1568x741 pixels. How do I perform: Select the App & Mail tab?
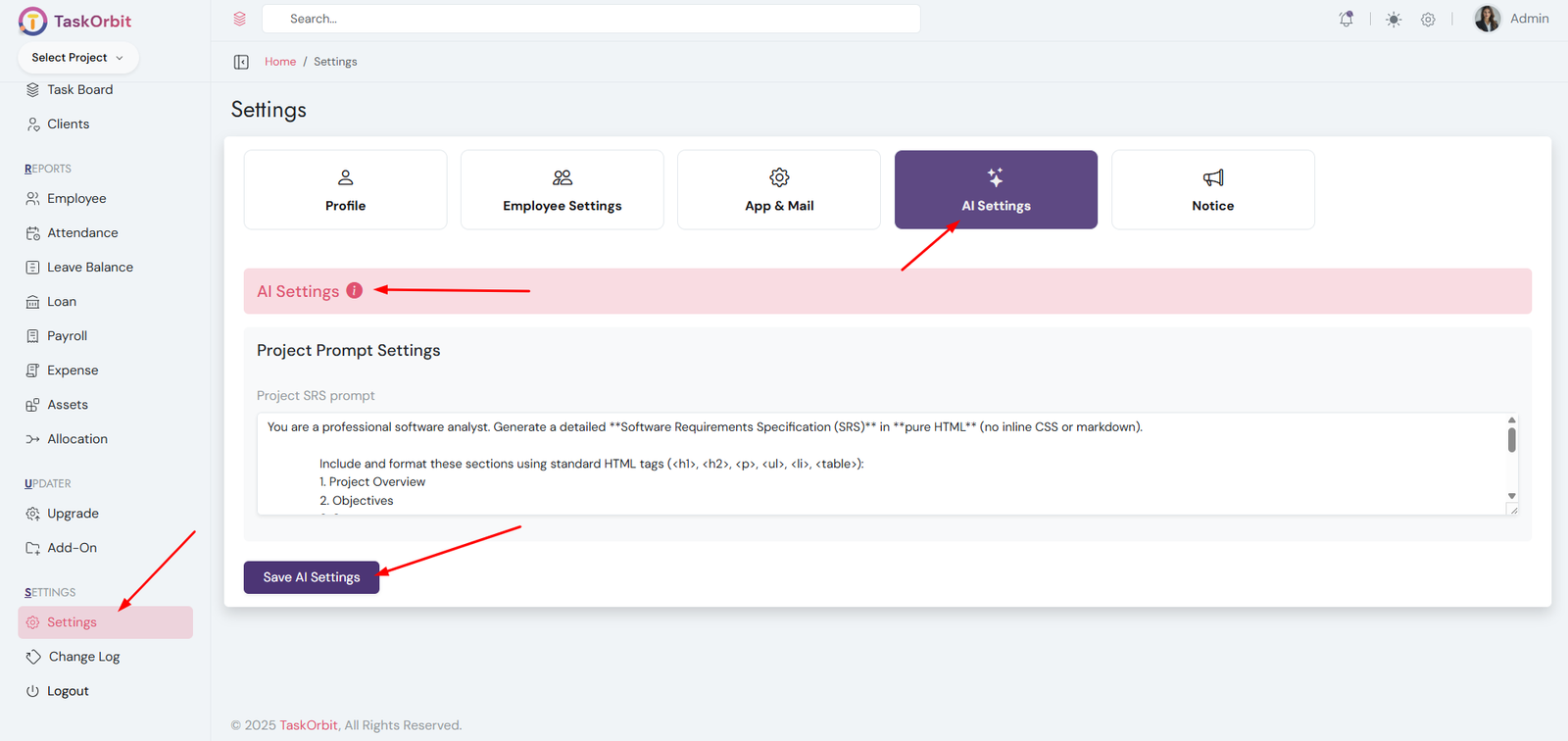[778, 190]
